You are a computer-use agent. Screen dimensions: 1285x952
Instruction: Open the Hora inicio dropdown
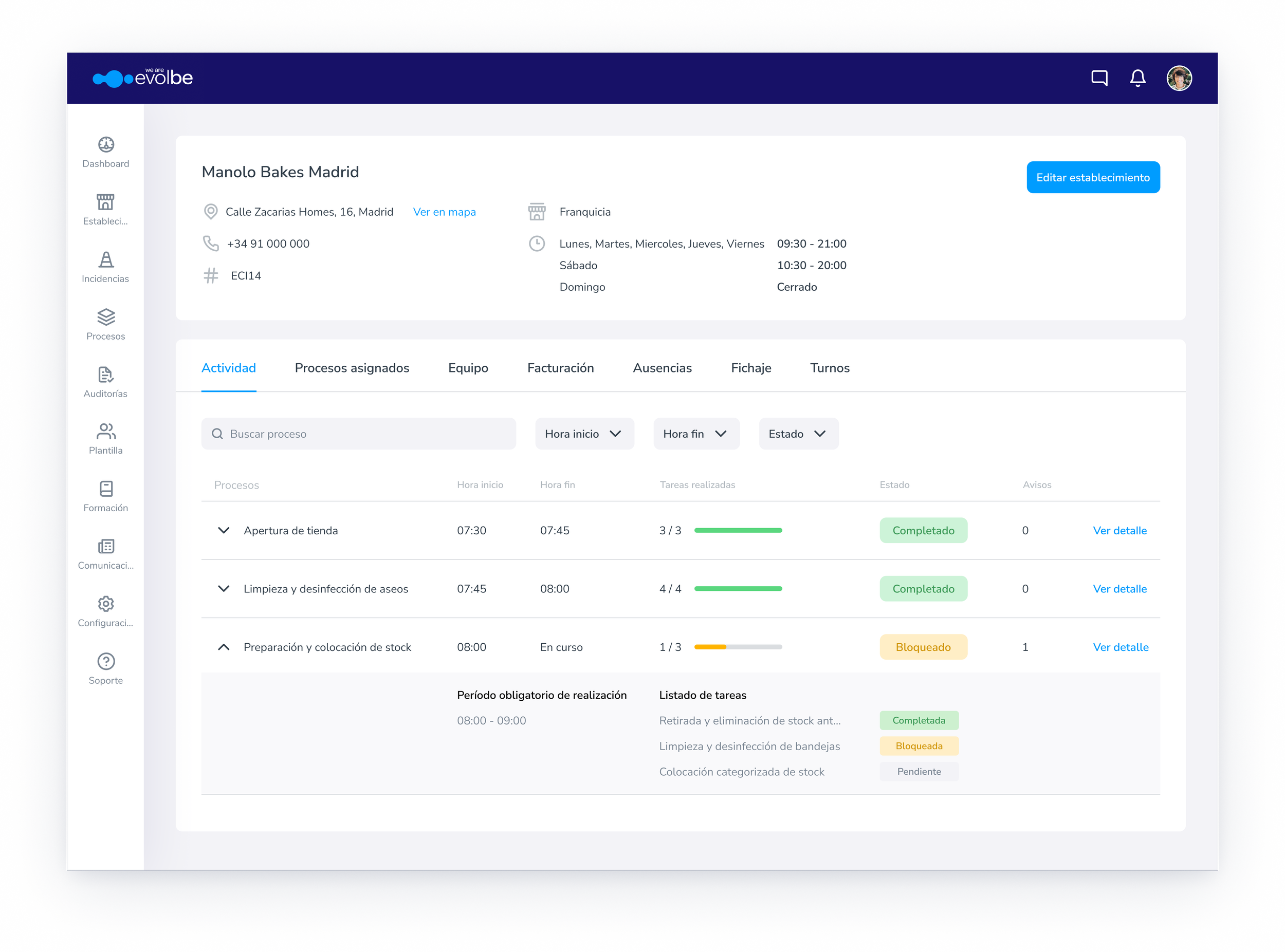[584, 434]
